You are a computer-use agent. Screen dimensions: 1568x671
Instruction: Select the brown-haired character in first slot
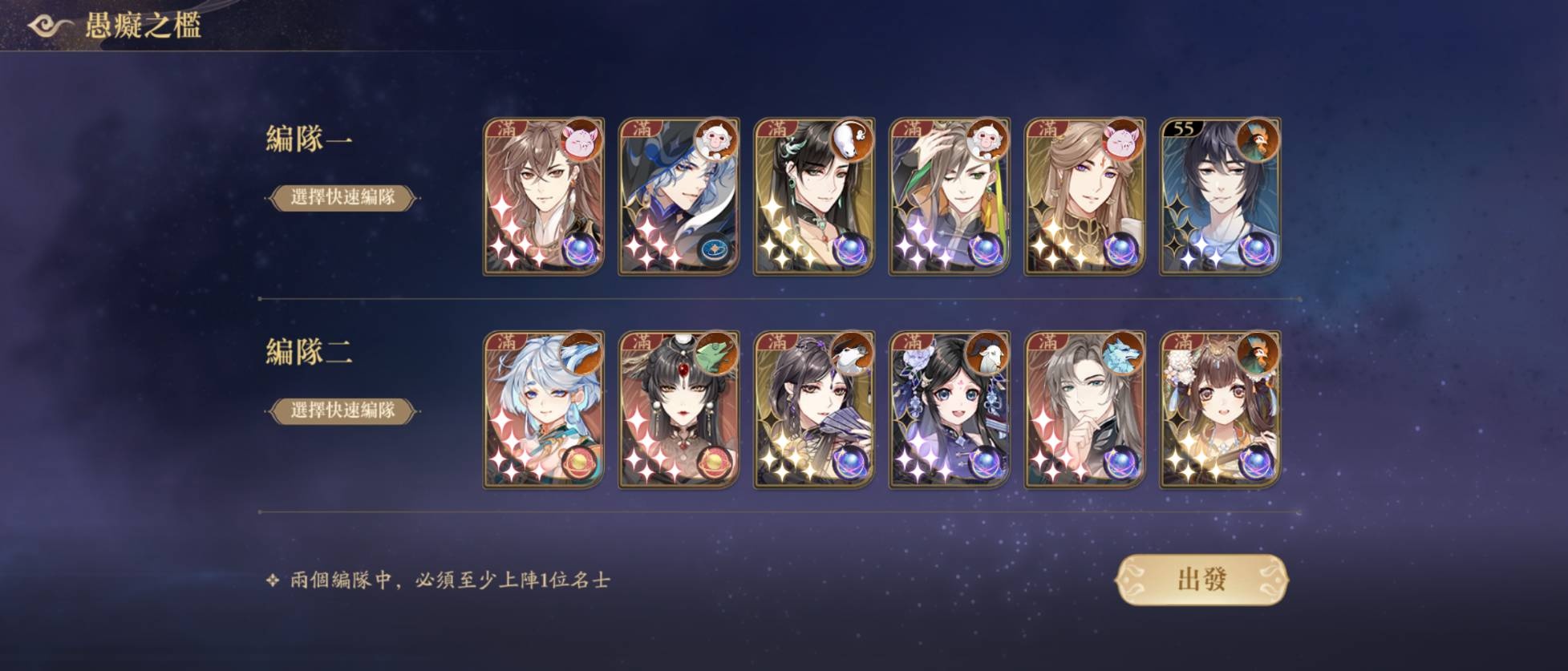[x=543, y=197]
